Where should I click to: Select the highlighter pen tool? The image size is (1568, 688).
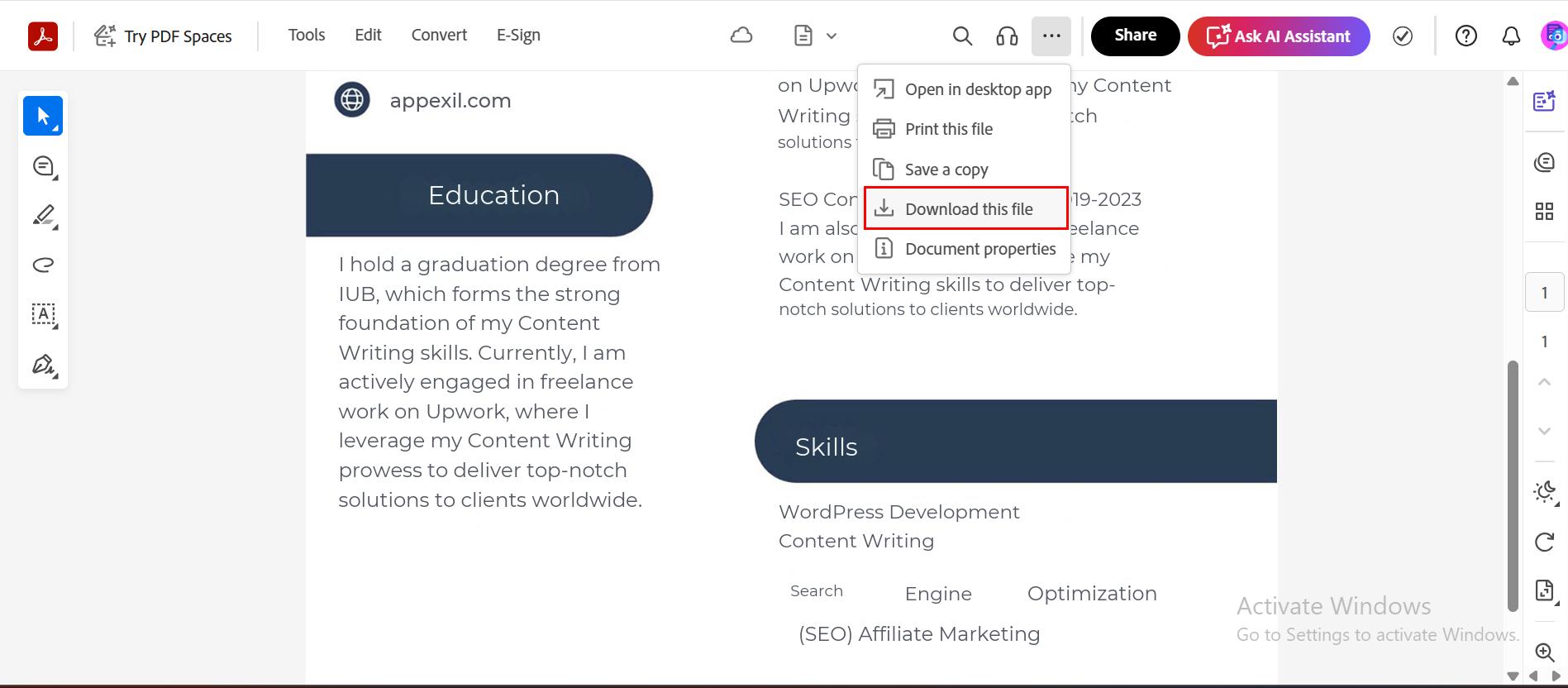tap(43, 216)
